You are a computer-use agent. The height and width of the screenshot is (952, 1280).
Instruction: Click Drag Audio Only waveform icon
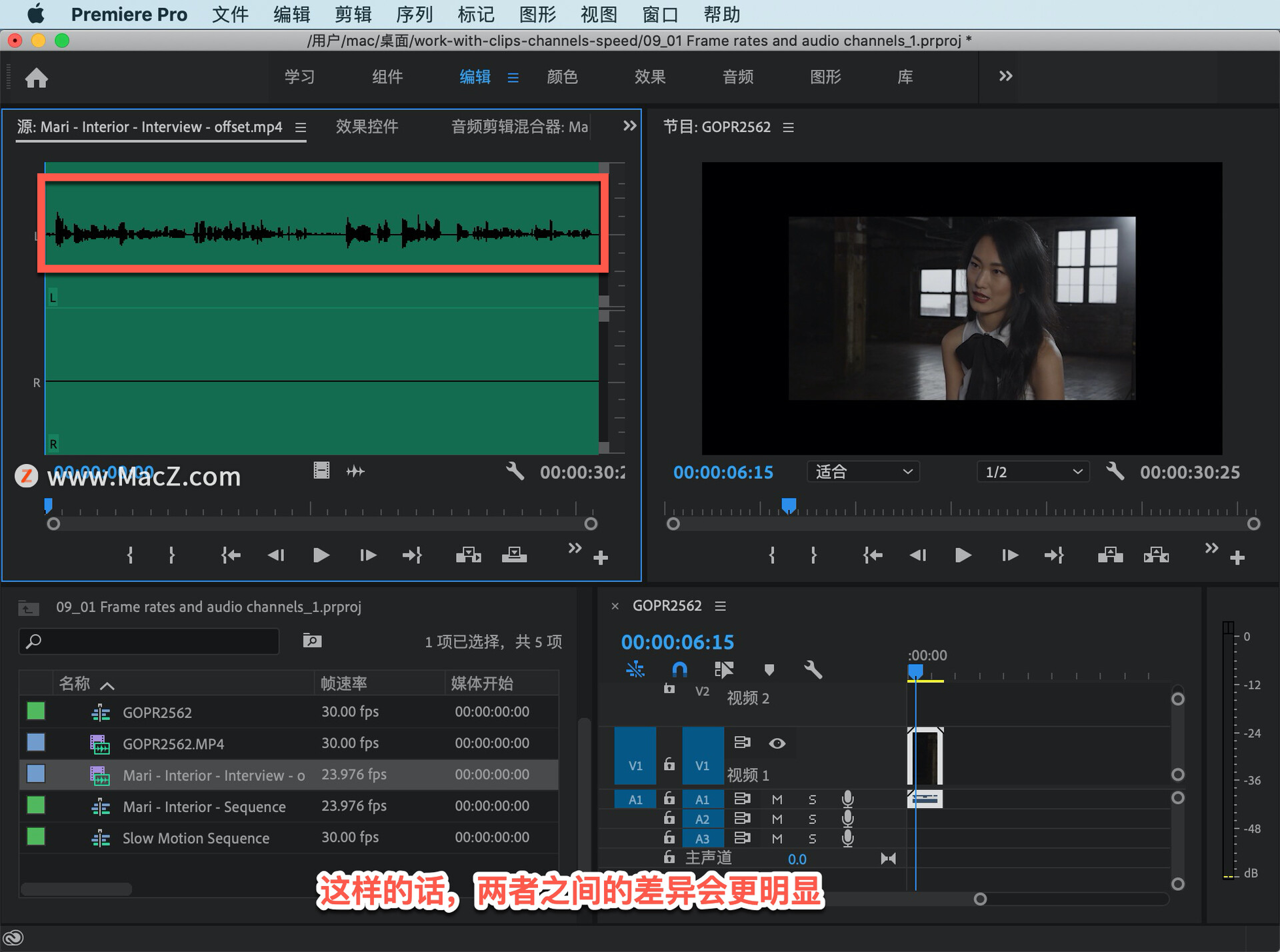pos(355,471)
